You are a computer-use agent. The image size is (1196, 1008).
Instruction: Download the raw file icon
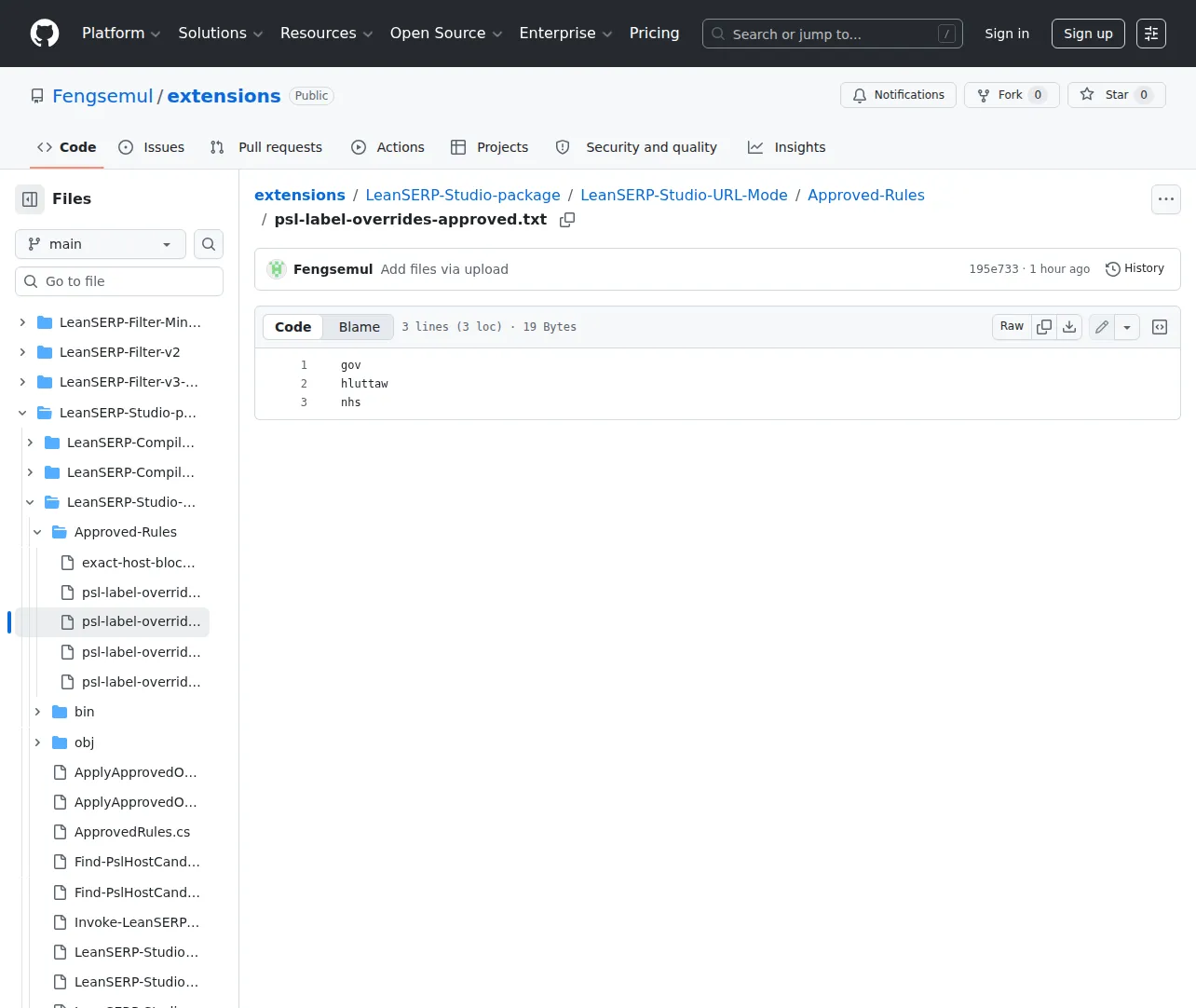click(x=1069, y=327)
